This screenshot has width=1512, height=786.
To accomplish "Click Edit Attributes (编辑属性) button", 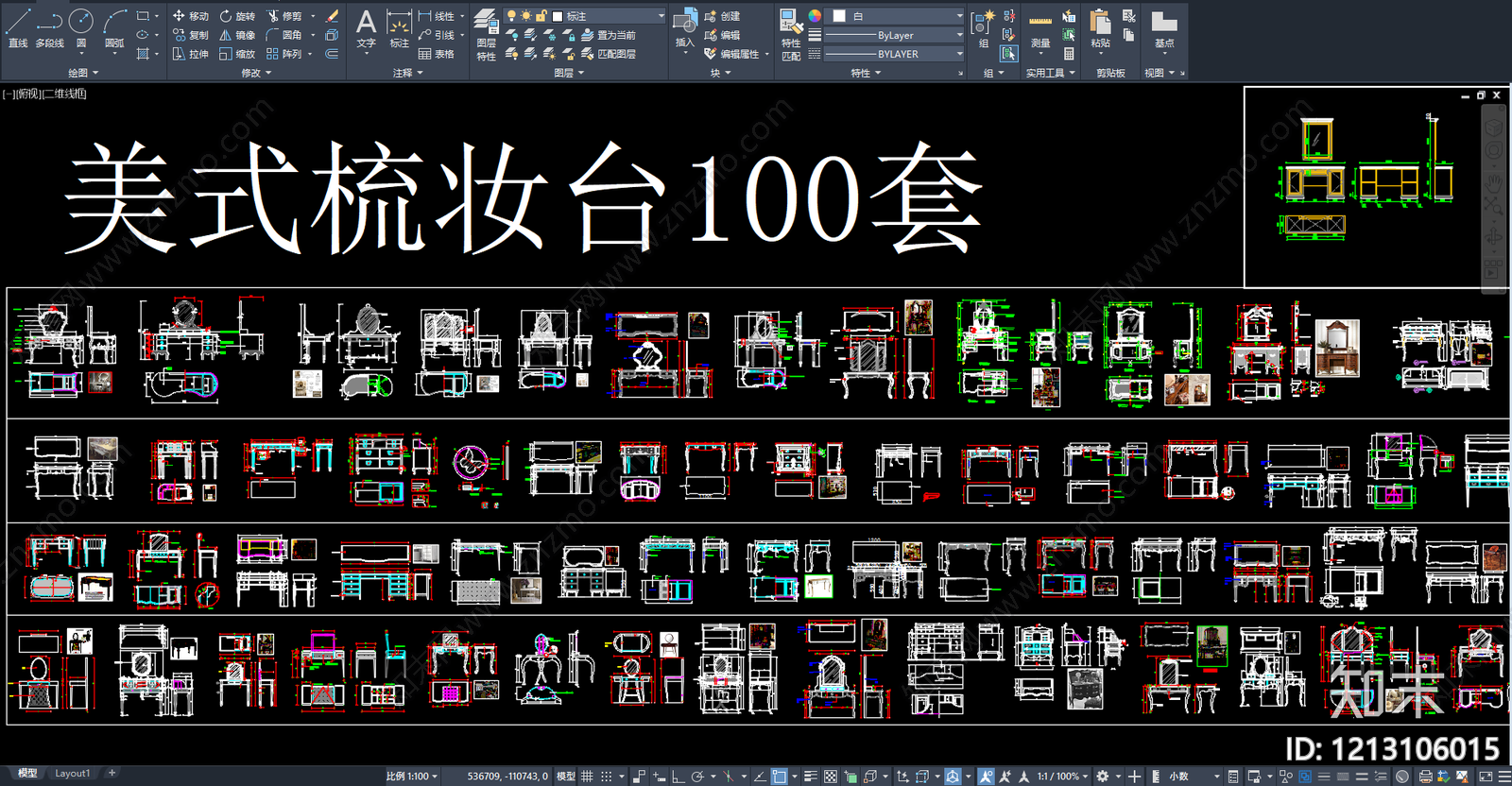I will pyautogui.click(x=732, y=54).
